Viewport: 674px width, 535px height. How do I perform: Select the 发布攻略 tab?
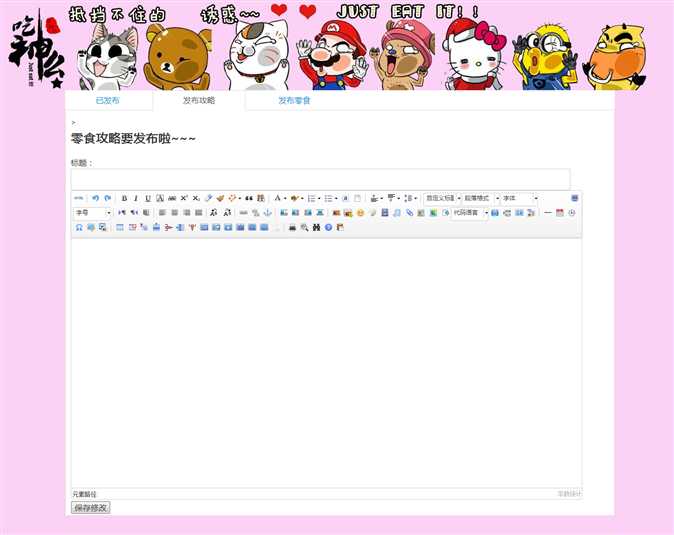point(199,101)
